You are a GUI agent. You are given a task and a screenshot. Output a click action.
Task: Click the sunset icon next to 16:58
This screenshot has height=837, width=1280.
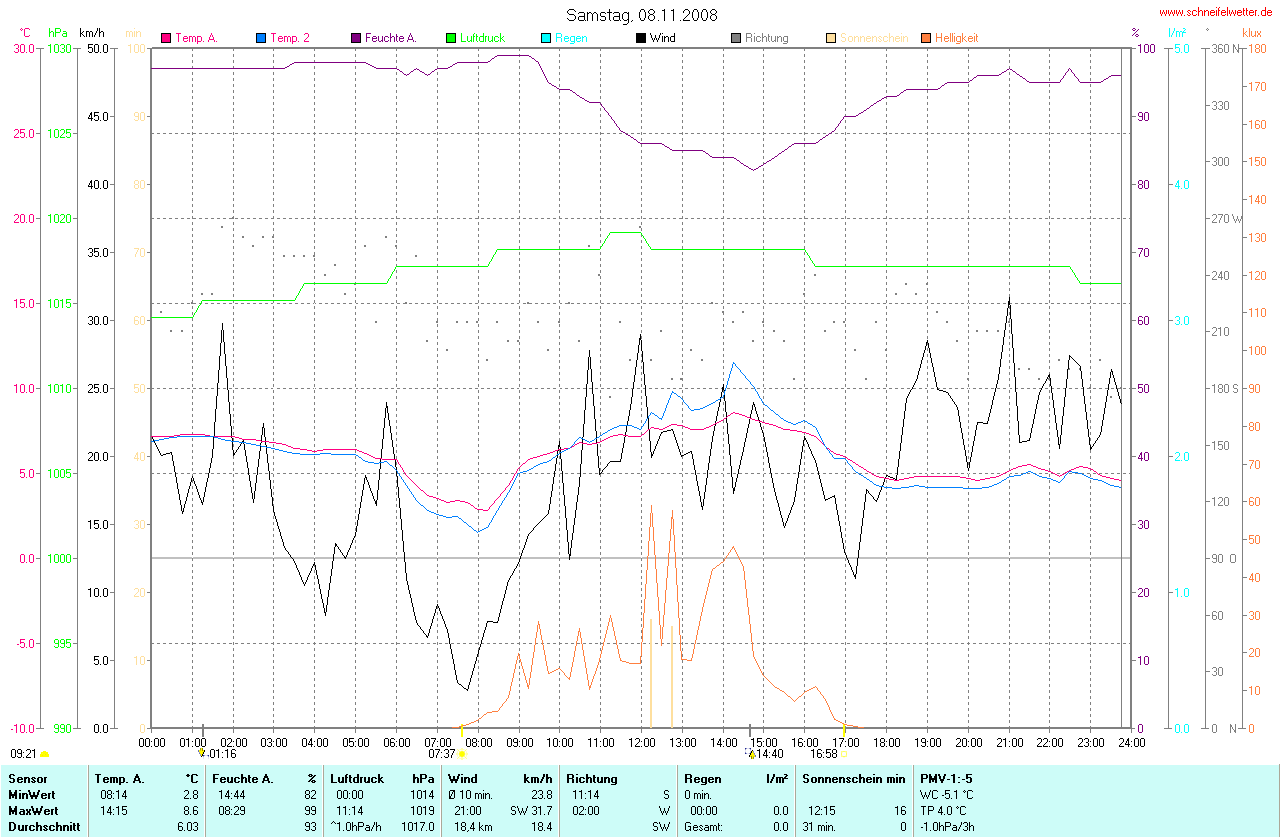(845, 754)
